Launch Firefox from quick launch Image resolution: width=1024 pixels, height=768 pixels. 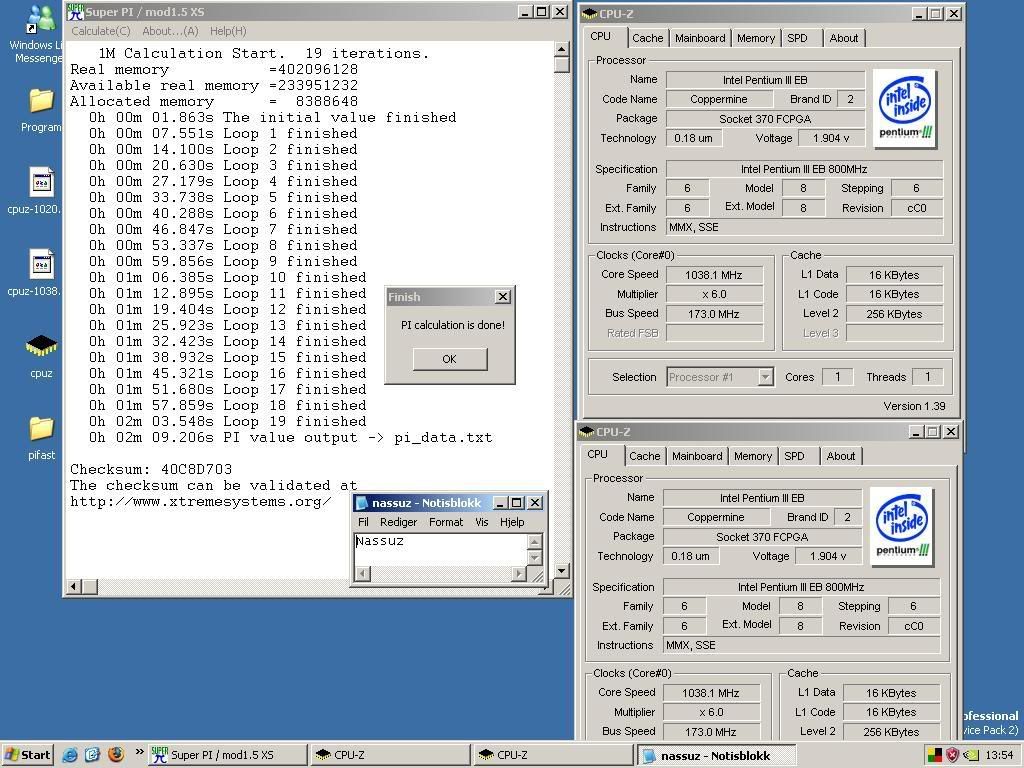[116, 755]
